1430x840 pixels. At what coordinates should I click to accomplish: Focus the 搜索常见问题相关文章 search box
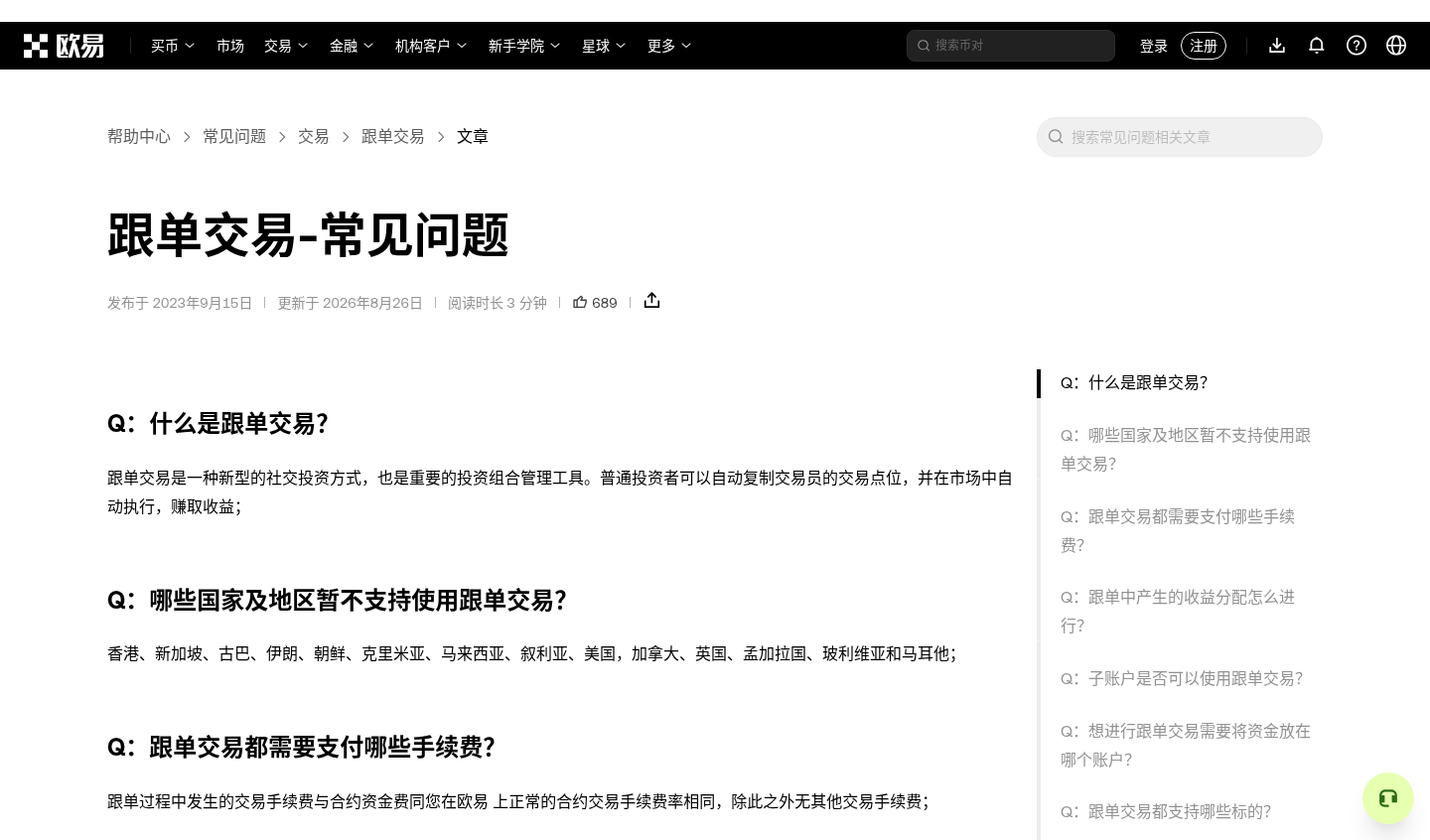pyautogui.click(x=1180, y=137)
